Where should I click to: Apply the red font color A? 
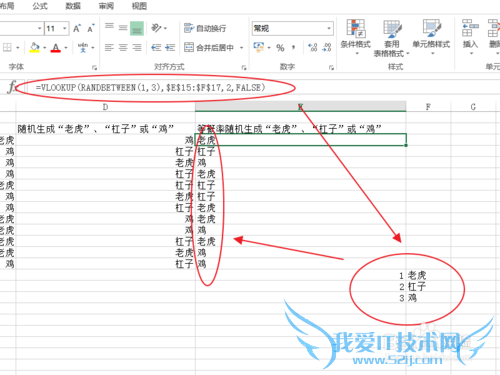click(x=56, y=48)
